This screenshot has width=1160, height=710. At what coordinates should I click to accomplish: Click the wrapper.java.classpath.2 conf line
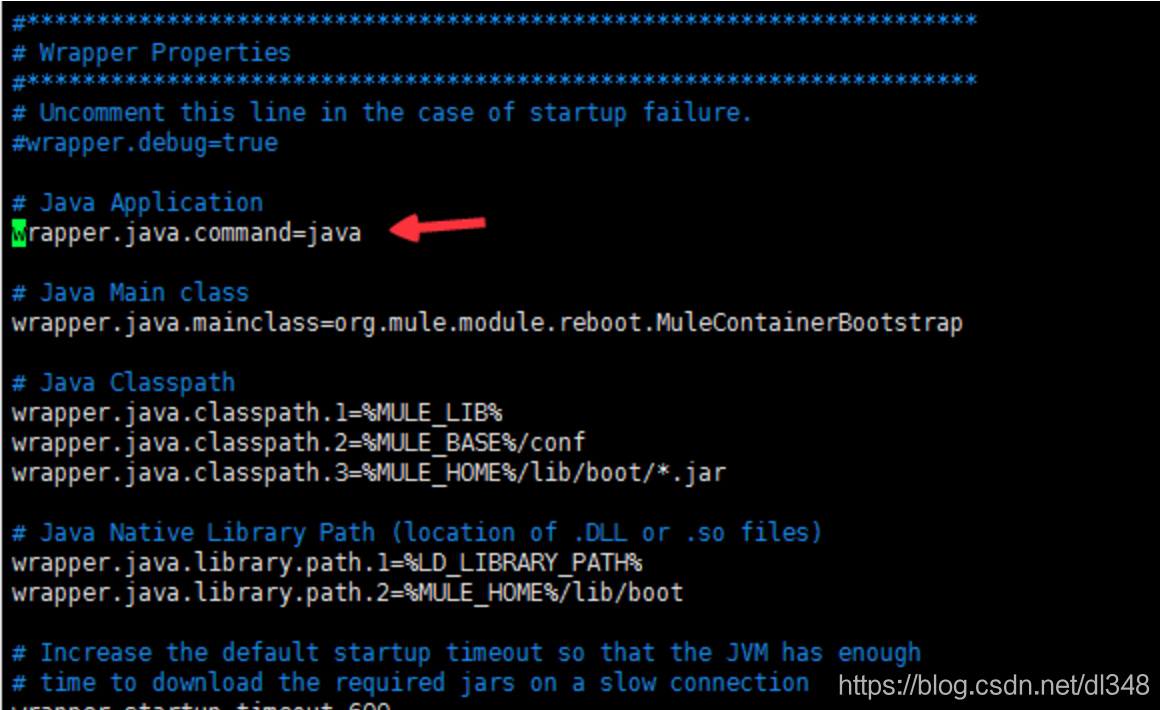pos(299,443)
